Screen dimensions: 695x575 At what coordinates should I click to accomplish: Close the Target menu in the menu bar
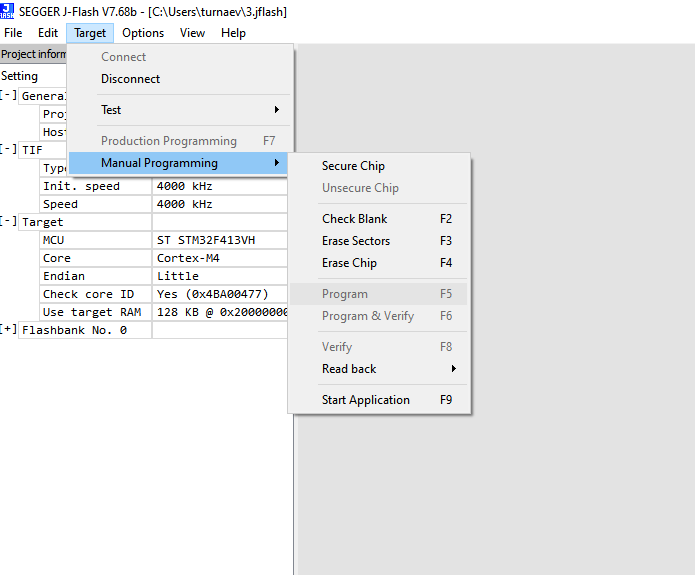coord(90,33)
